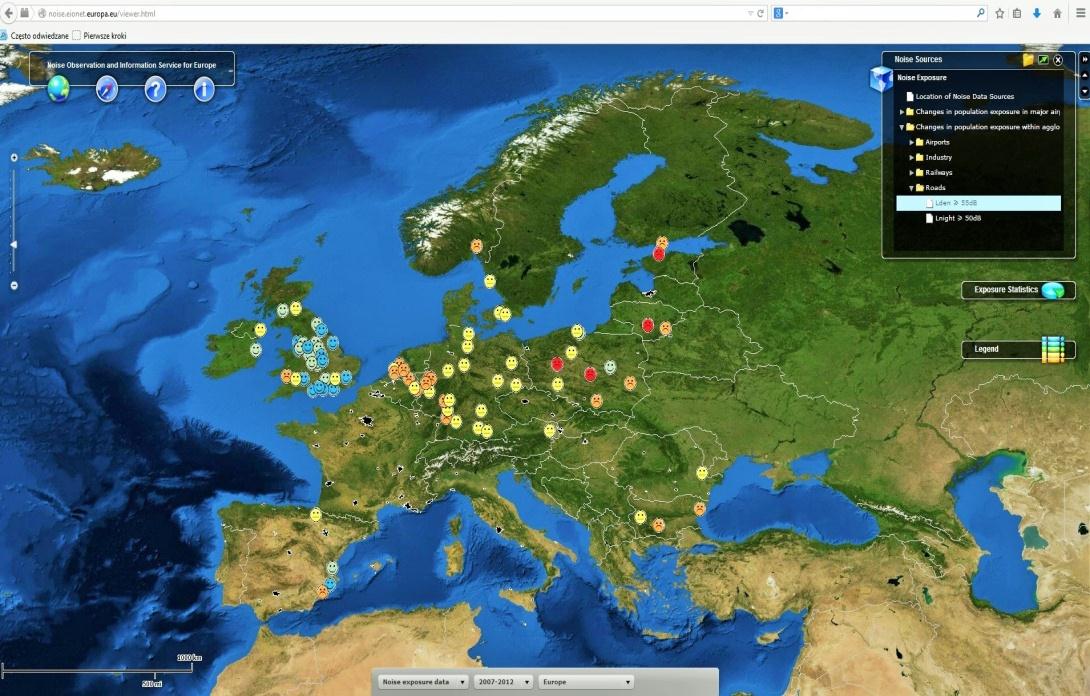Open the browser hamburger menu
Screen dimensions: 1090x696
tap(1082, 13)
